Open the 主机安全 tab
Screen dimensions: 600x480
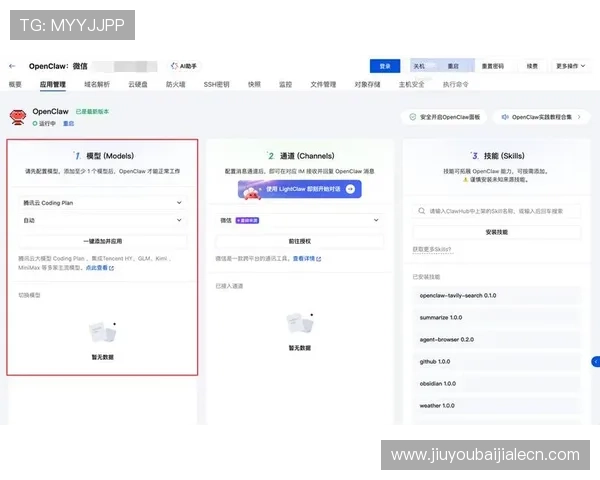click(412, 85)
